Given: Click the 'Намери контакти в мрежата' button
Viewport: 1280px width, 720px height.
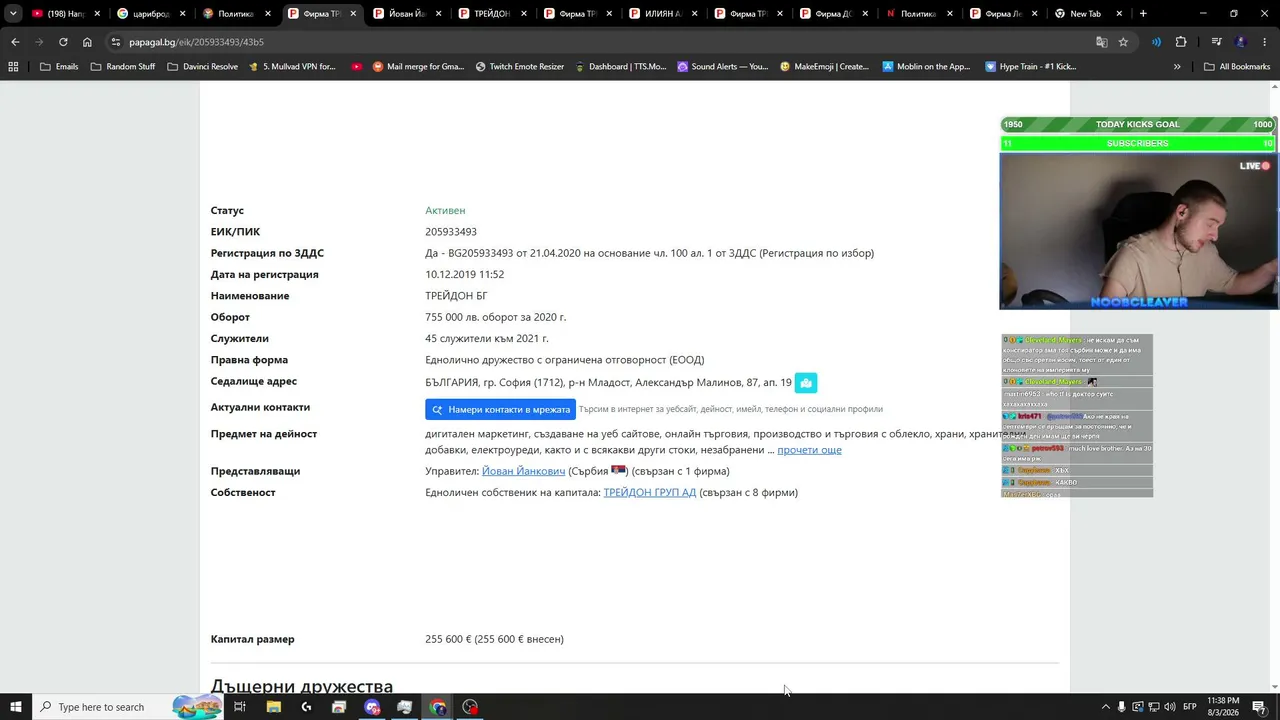Looking at the screenshot, I should click(x=500, y=409).
